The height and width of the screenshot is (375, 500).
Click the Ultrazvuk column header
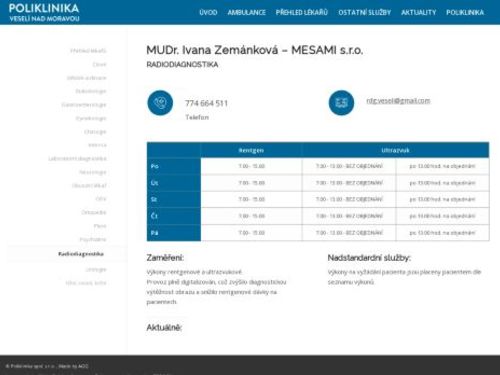396,150
